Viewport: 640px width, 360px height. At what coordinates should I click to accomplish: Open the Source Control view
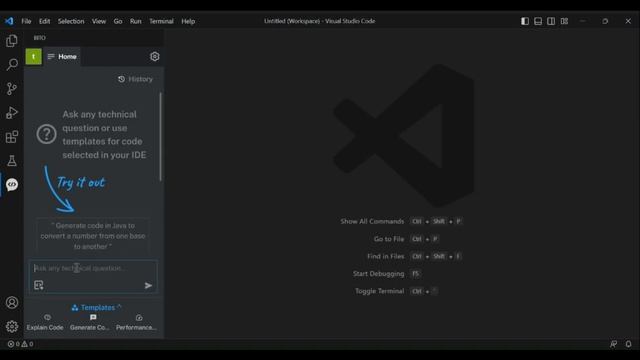click(x=12, y=89)
